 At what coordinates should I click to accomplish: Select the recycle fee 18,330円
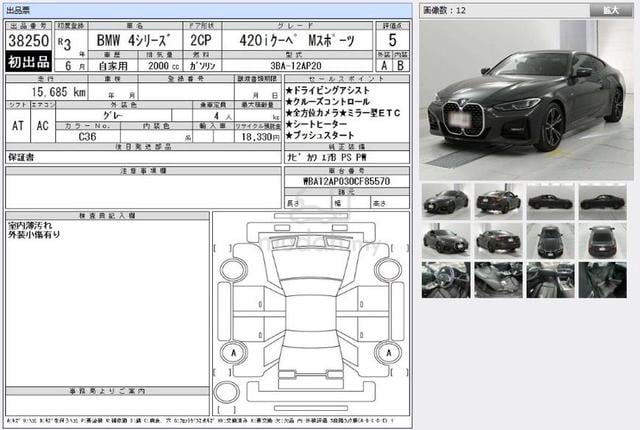260,137
